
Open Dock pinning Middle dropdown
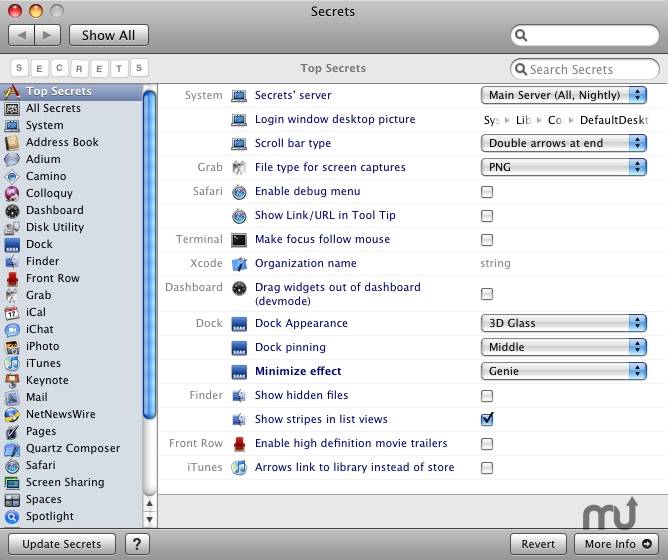pos(564,347)
